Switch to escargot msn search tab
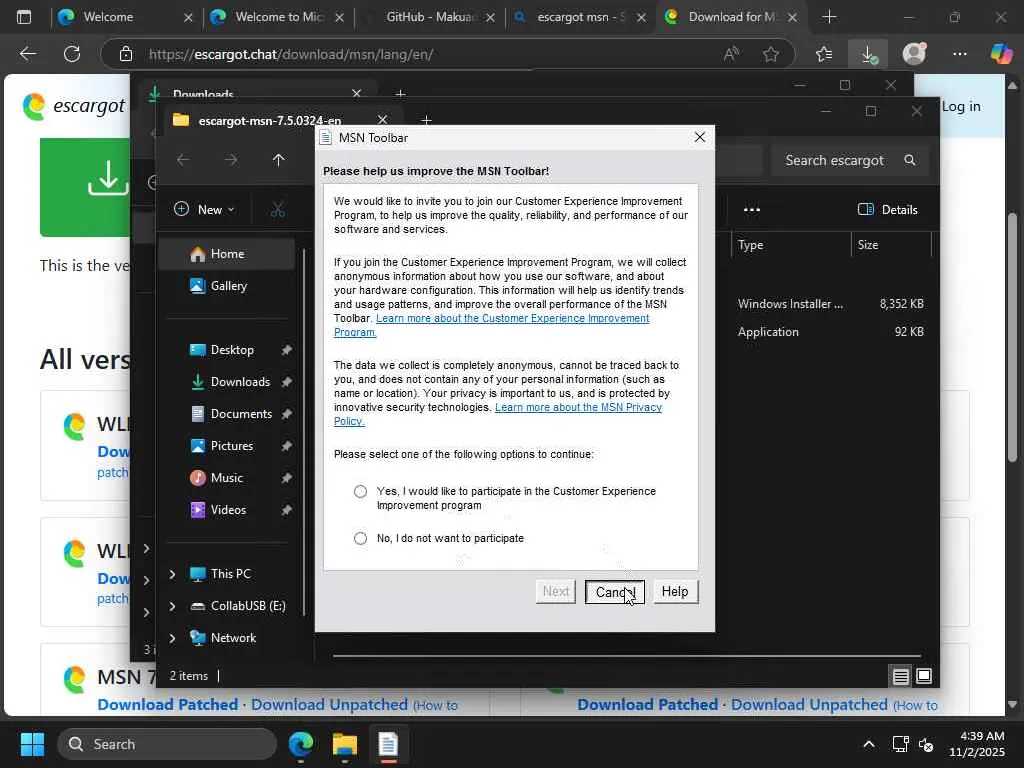1024x768 pixels. 580,17
